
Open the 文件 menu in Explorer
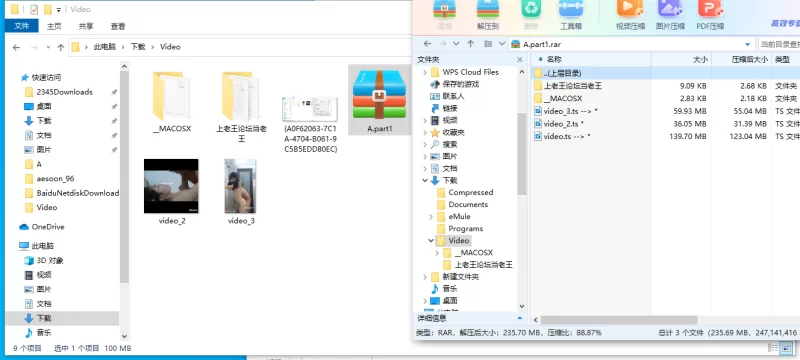21,26
